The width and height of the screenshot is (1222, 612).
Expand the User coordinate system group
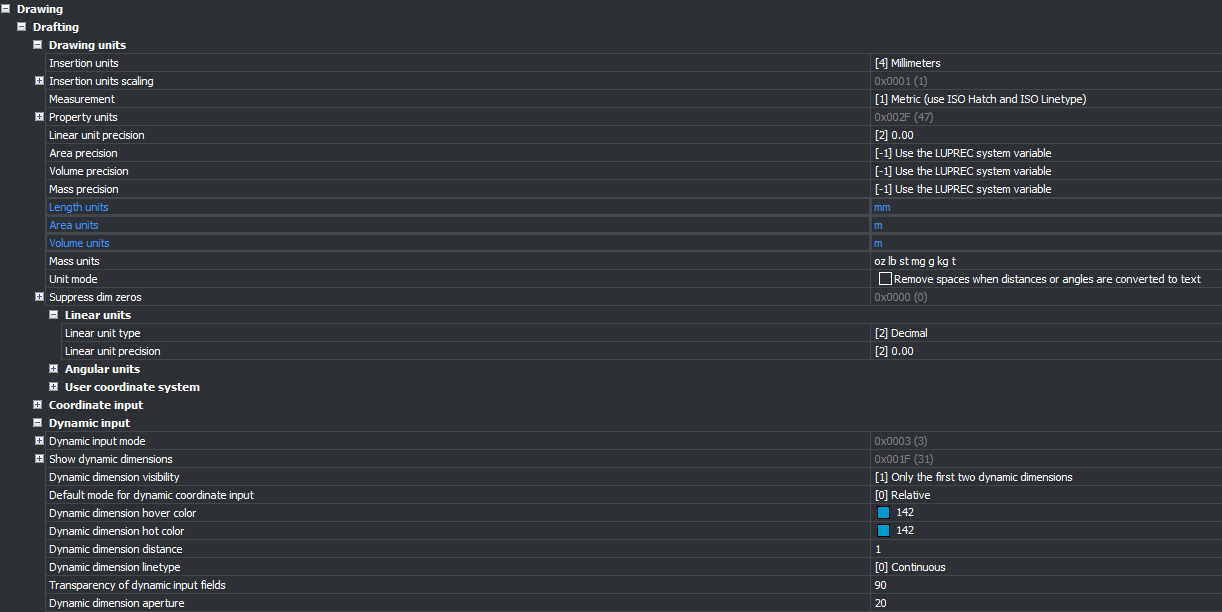point(54,387)
